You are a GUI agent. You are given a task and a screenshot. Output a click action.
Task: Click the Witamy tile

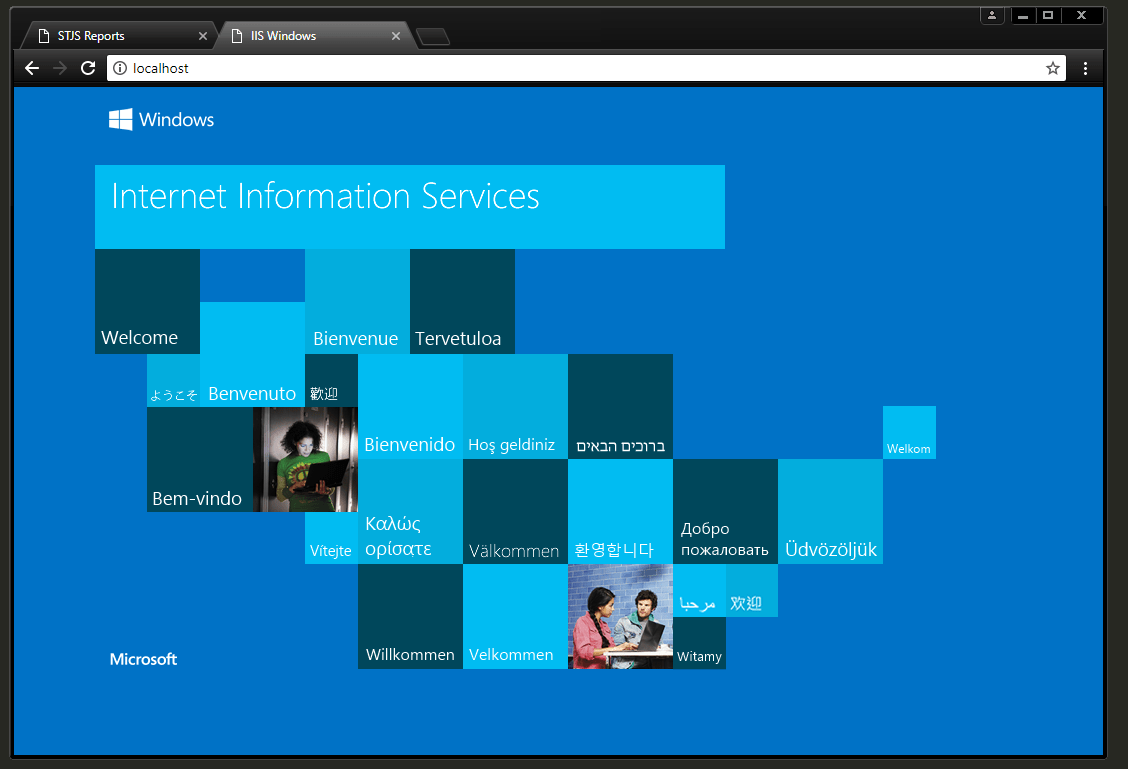(x=699, y=643)
